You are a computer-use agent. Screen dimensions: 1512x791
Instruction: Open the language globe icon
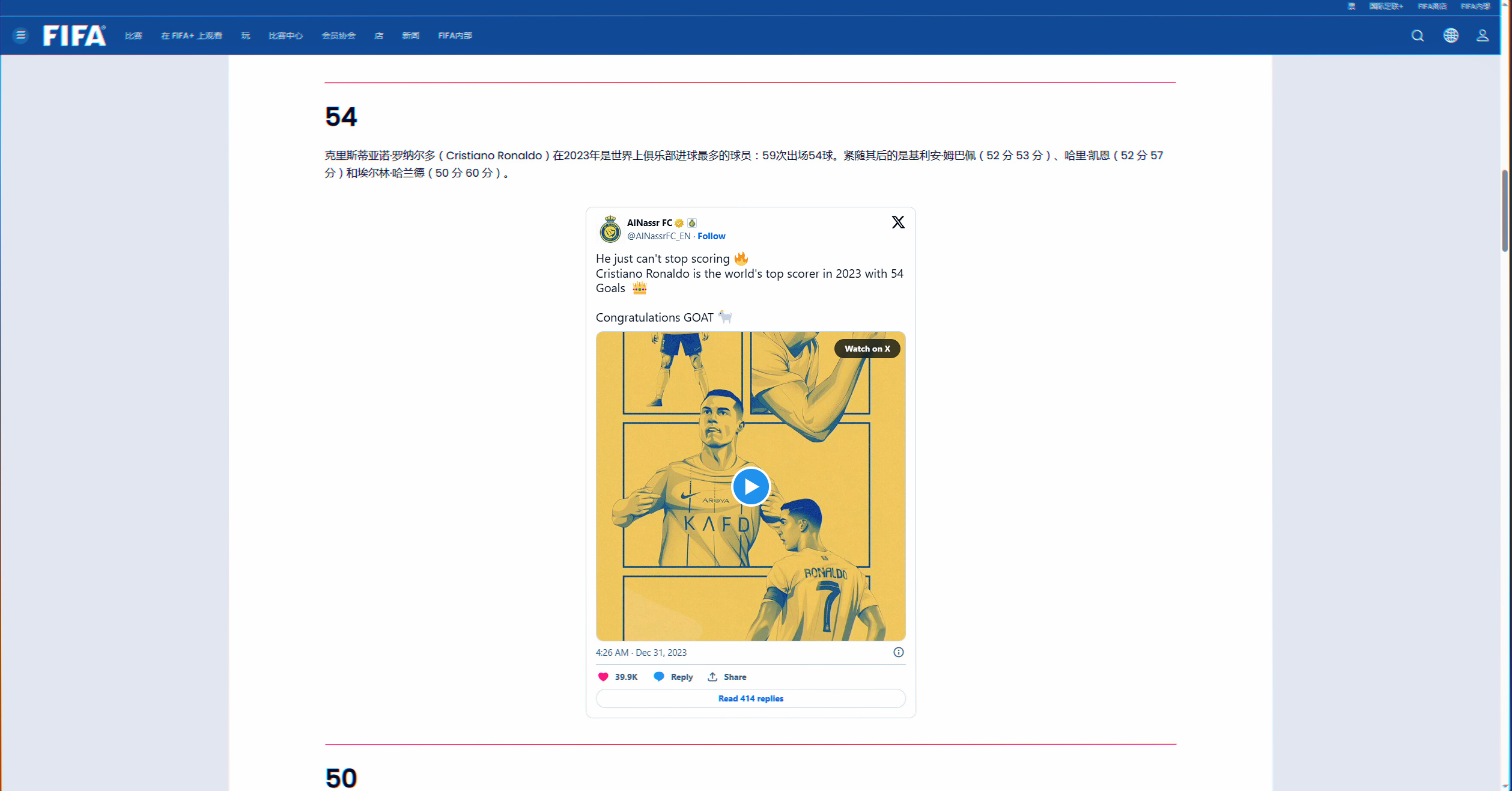pos(1451,35)
